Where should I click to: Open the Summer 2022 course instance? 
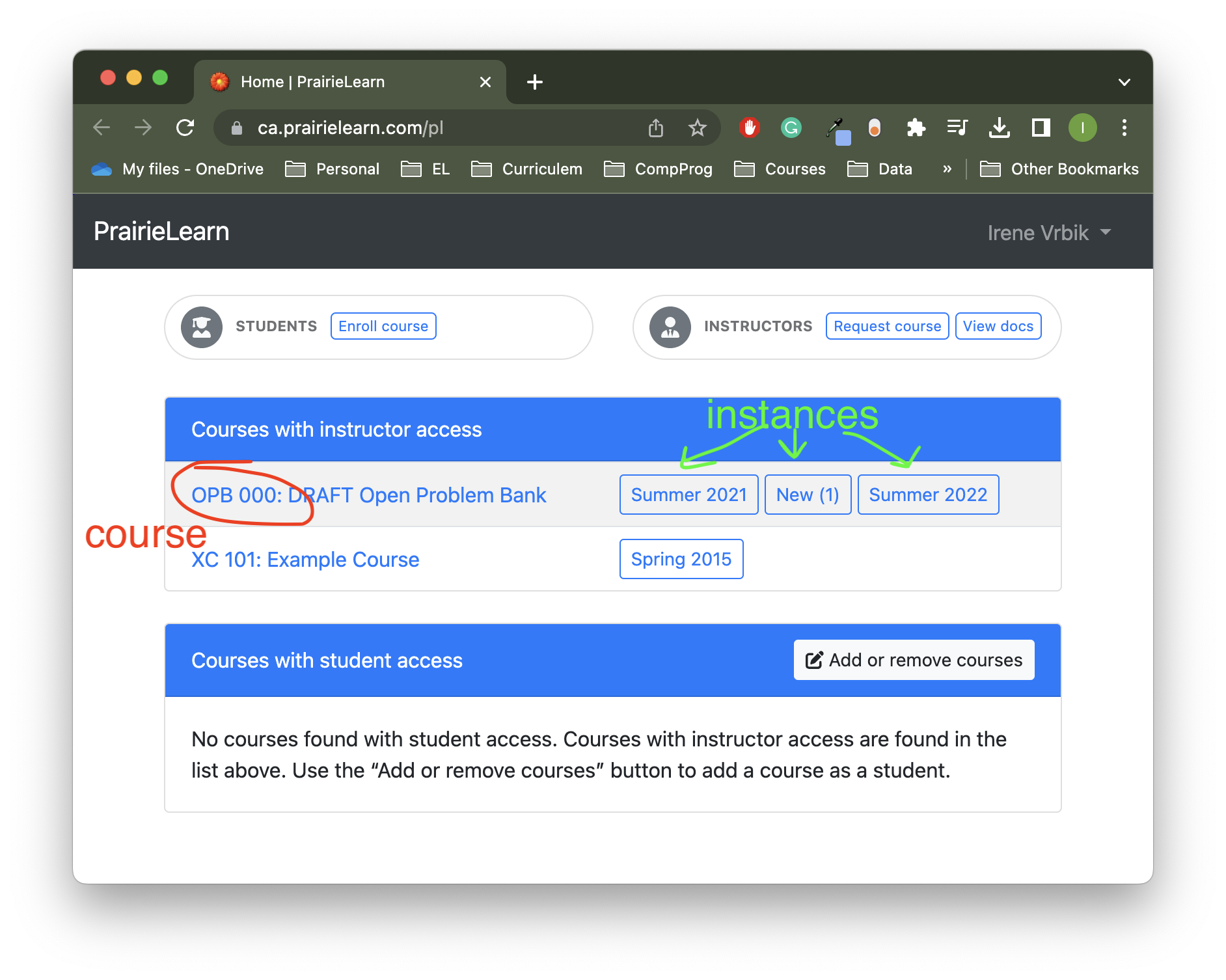tap(928, 495)
